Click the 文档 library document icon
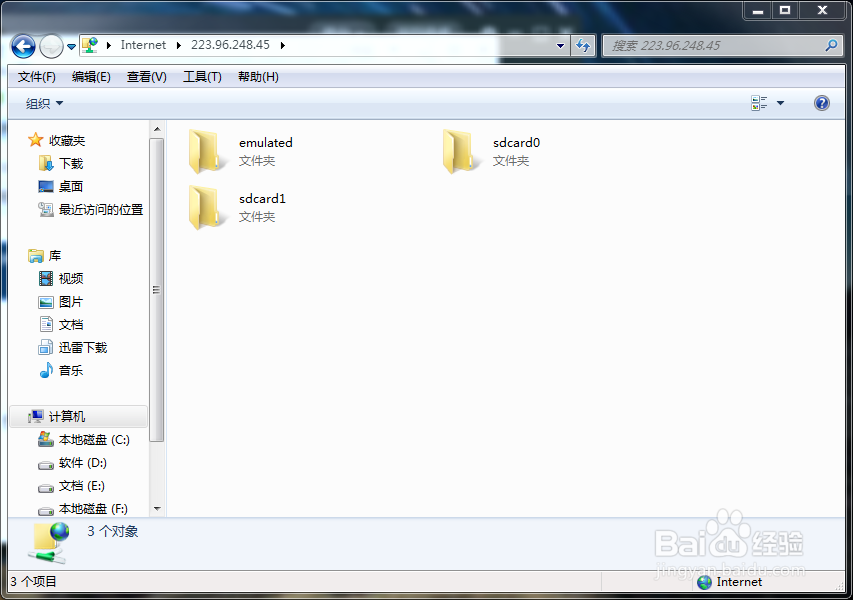Viewport: 853px width, 600px height. click(x=46, y=324)
